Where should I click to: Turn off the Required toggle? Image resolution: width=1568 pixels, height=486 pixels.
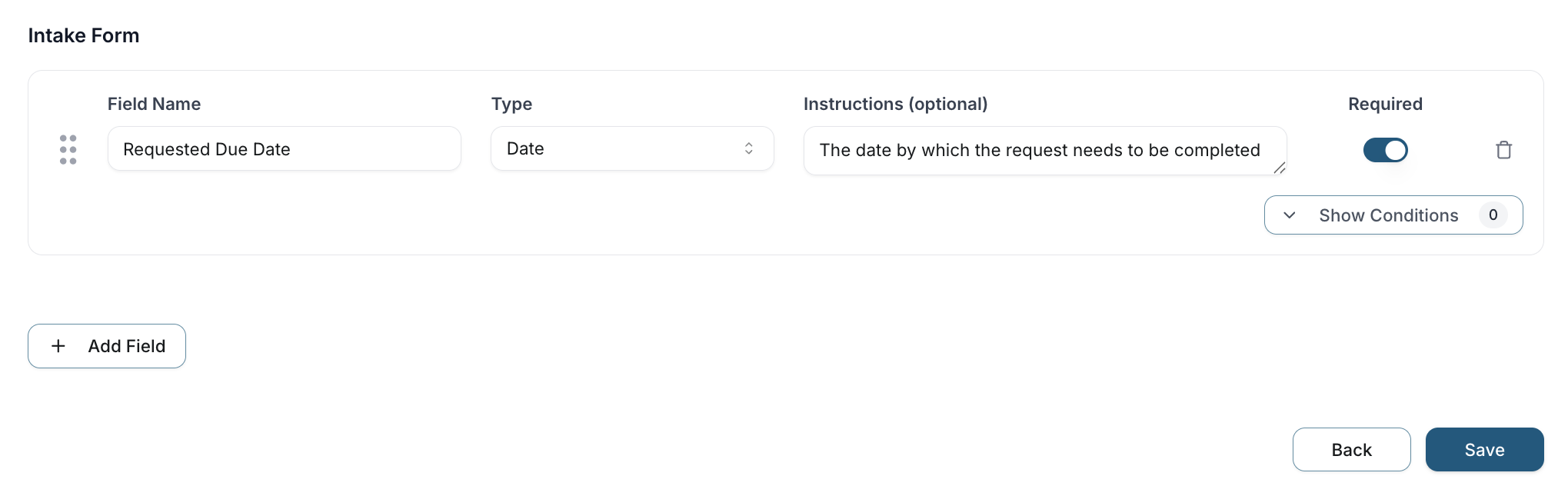click(x=1385, y=150)
